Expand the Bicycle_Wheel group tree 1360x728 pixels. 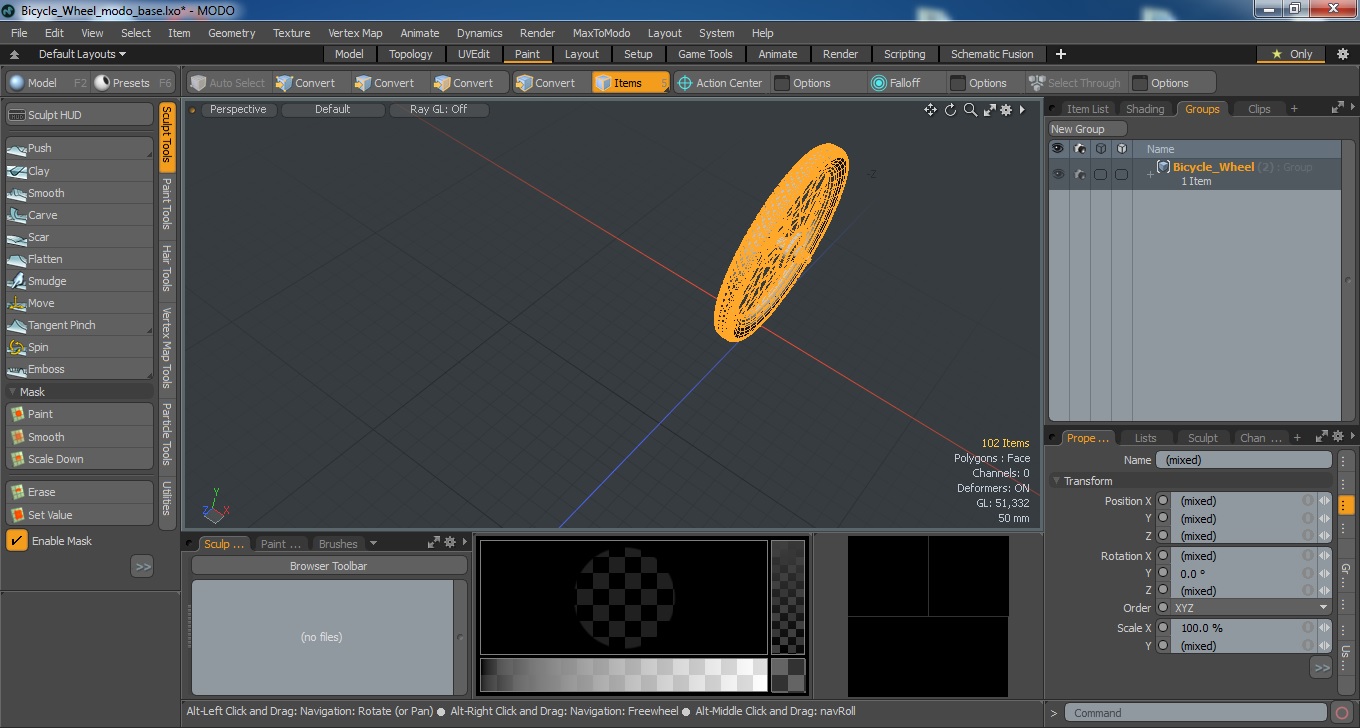(x=1150, y=174)
